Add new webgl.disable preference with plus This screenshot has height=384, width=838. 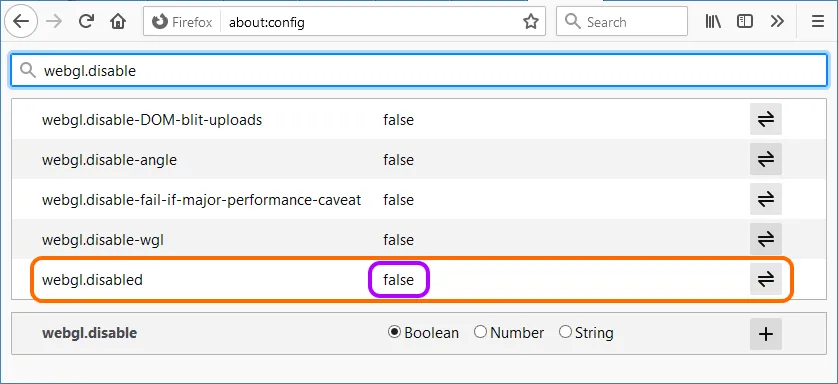click(x=766, y=334)
